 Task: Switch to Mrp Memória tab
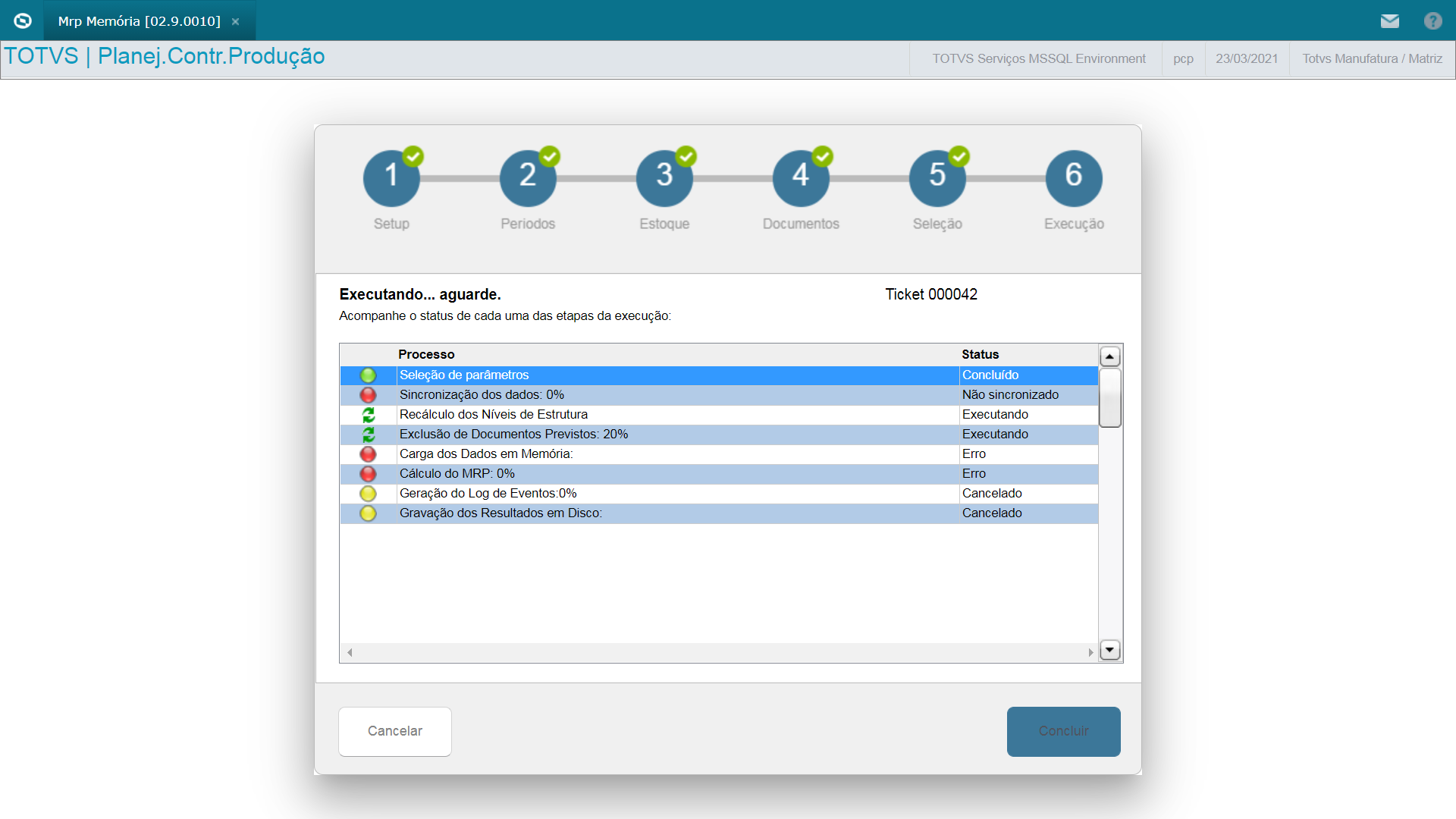click(140, 21)
